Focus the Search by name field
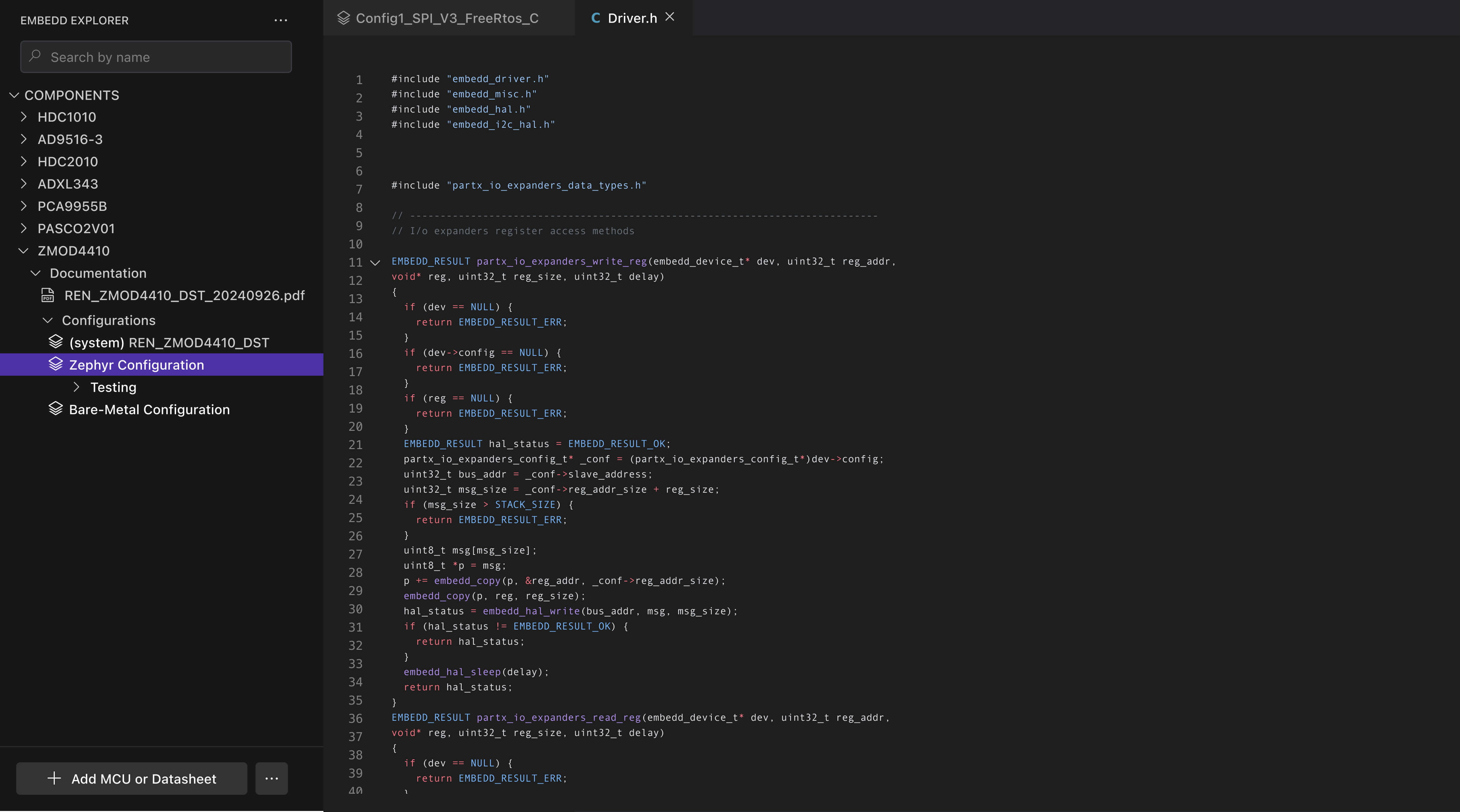 pyautogui.click(x=164, y=57)
